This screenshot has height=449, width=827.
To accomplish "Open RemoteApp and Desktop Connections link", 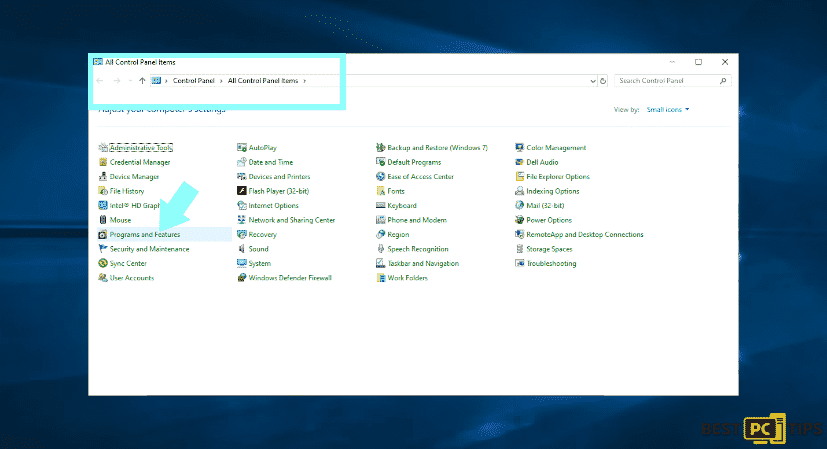I will 585,234.
